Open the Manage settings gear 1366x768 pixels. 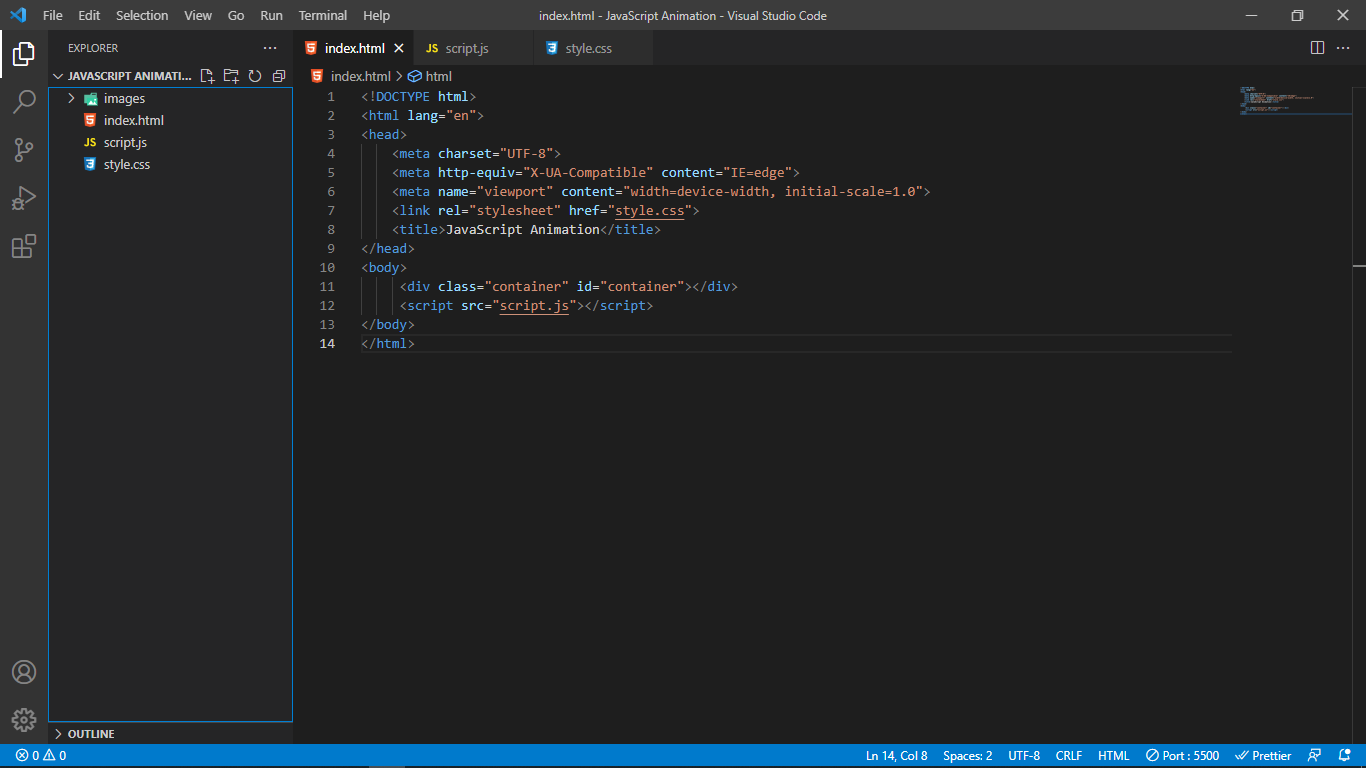pos(24,719)
